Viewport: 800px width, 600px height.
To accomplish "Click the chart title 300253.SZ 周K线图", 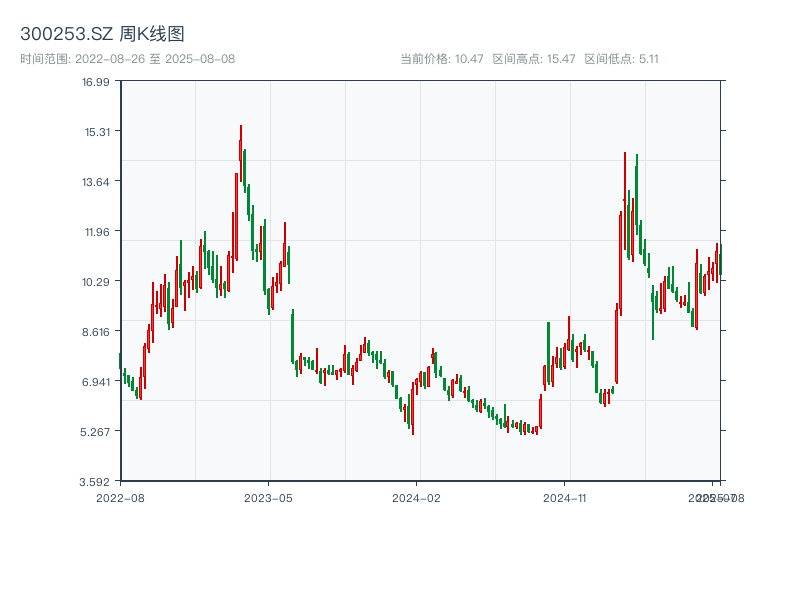I will pyautogui.click(x=102, y=34).
